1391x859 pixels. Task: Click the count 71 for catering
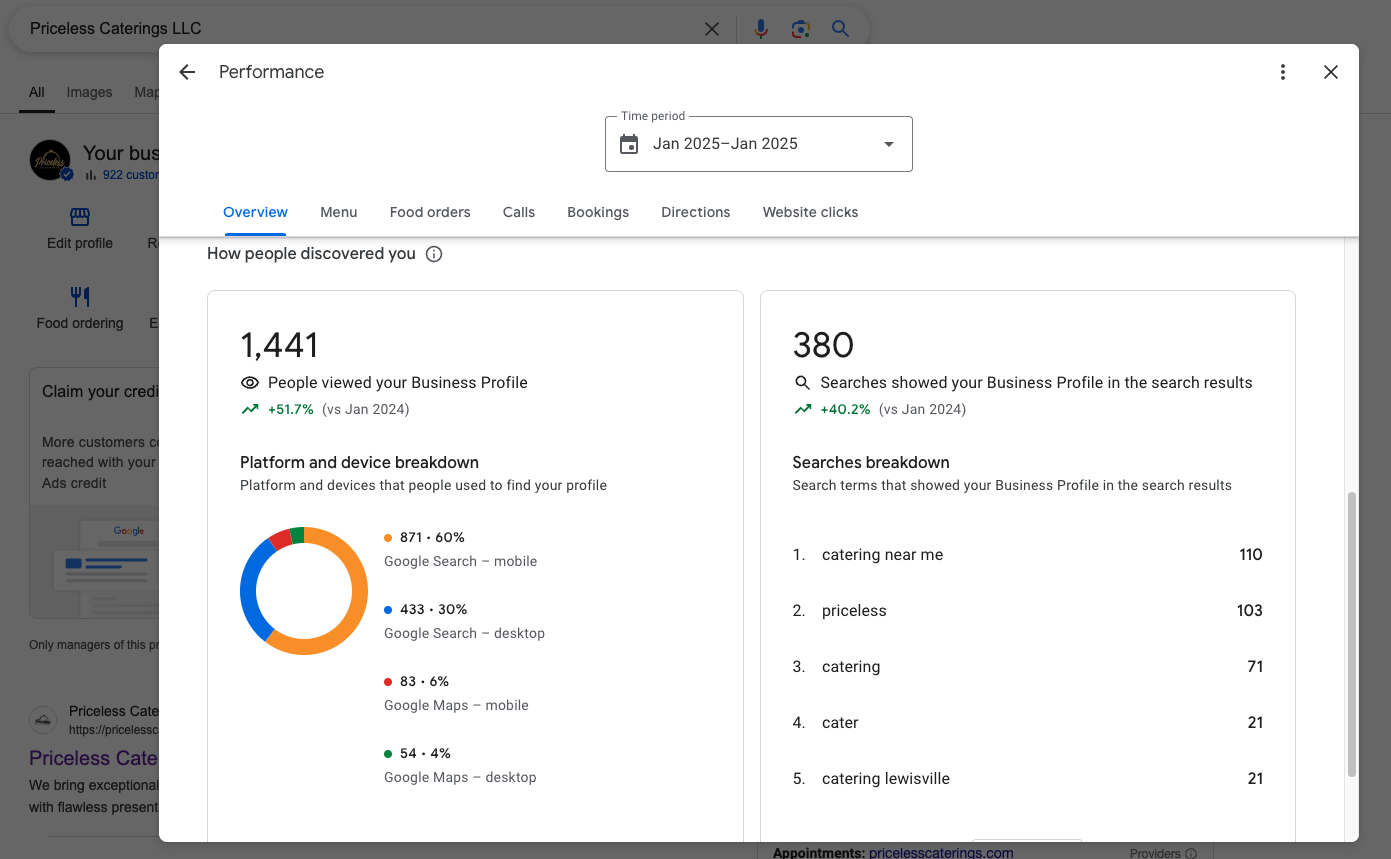point(1255,667)
